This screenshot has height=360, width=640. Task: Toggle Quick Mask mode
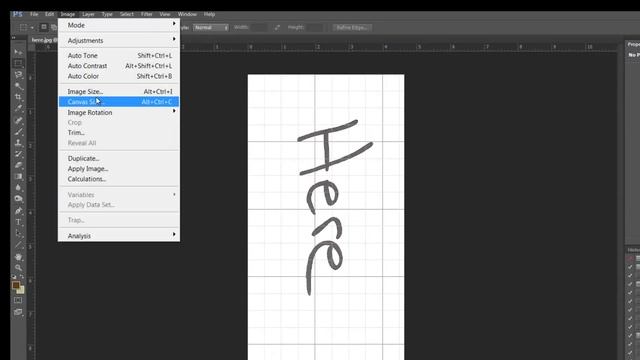click(18, 300)
